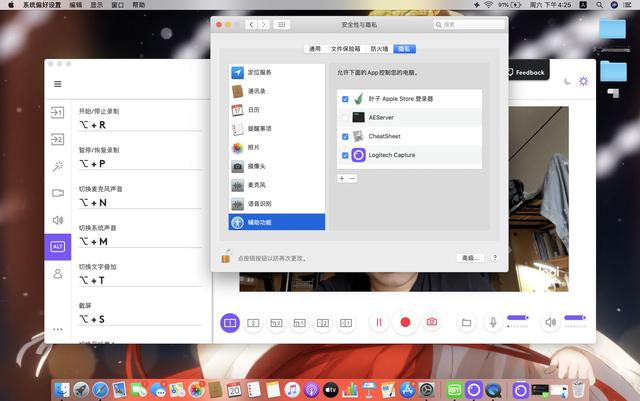Image resolution: width=640 pixels, height=401 pixels.
Task: Open camera settings in Capture sidebar
Action: pos(58,193)
